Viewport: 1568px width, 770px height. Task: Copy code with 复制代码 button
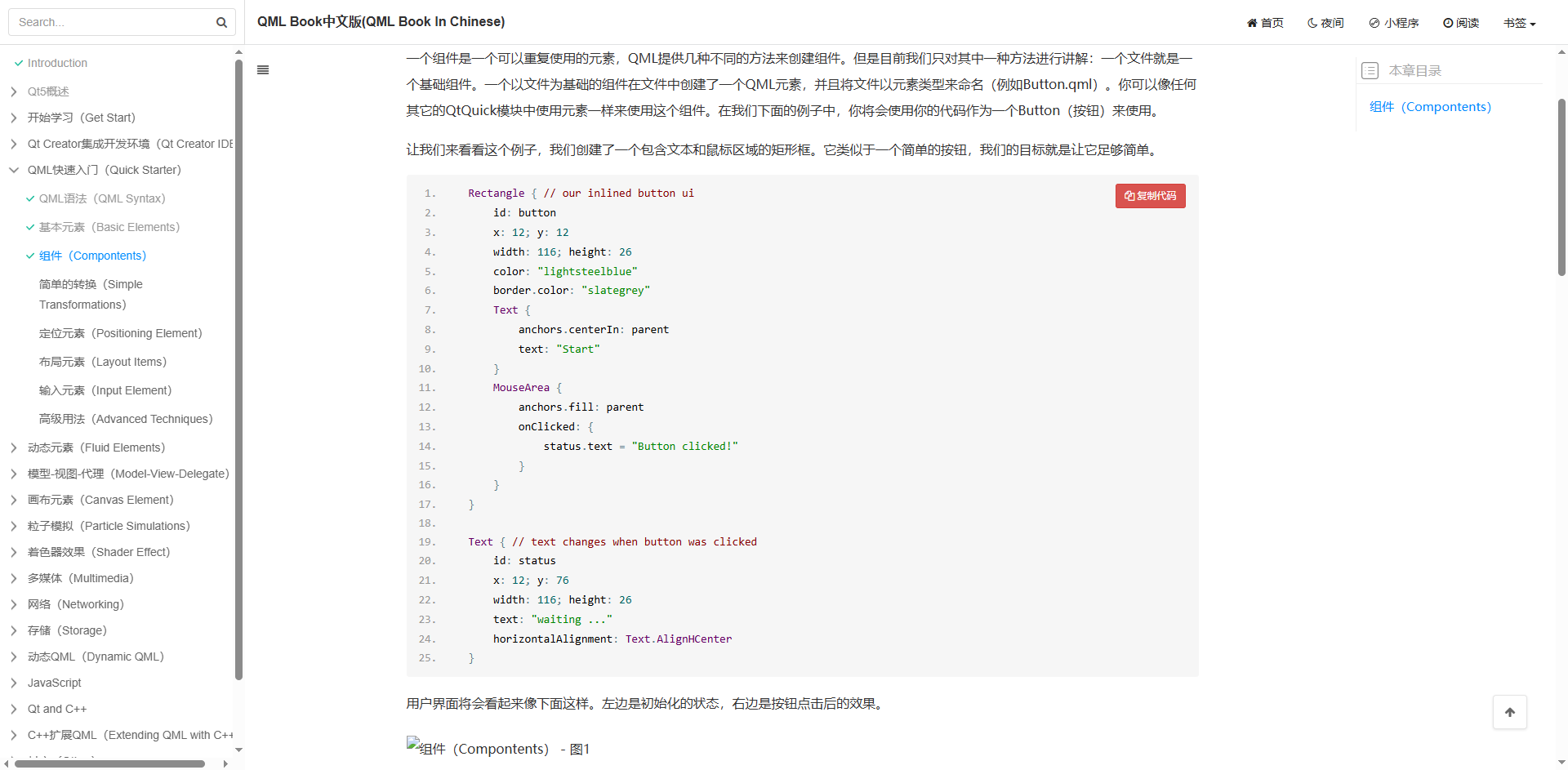click(1150, 196)
